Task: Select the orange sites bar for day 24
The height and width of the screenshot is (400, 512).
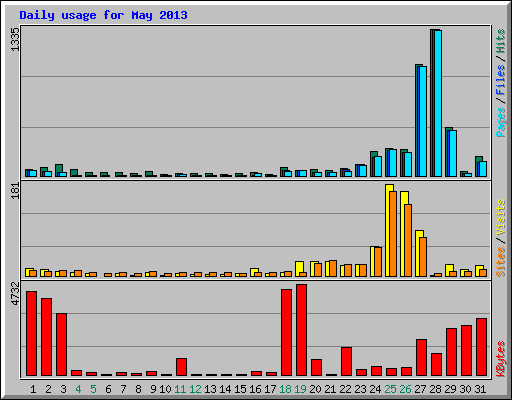Action: coord(378,262)
